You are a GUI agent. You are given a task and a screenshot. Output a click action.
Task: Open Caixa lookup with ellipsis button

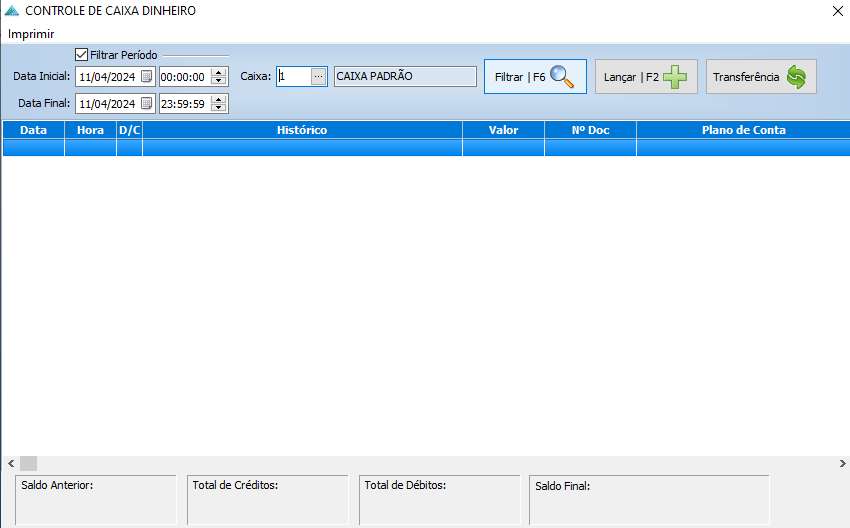pyautogui.click(x=319, y=76)
